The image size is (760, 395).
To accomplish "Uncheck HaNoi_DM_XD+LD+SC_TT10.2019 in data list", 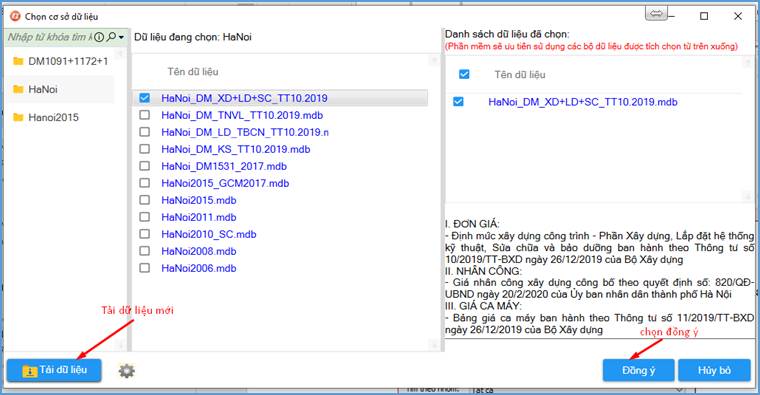I will tap(144, 98).
